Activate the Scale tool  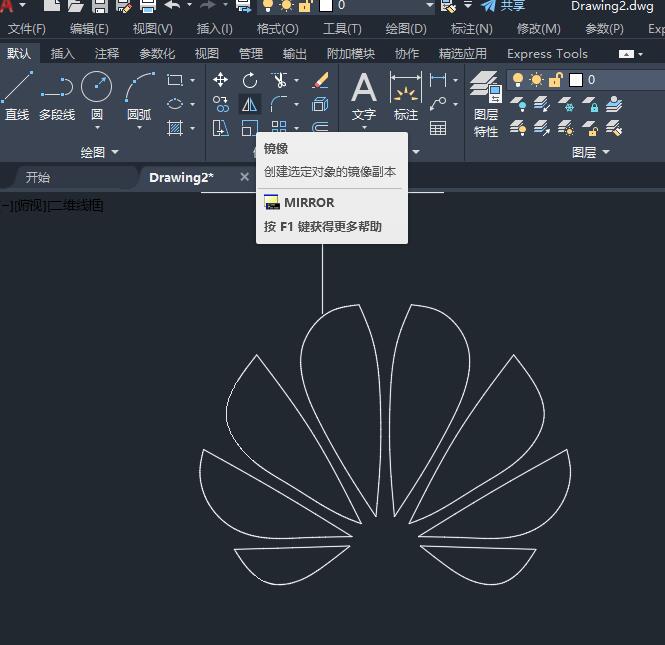click(249, 128)
